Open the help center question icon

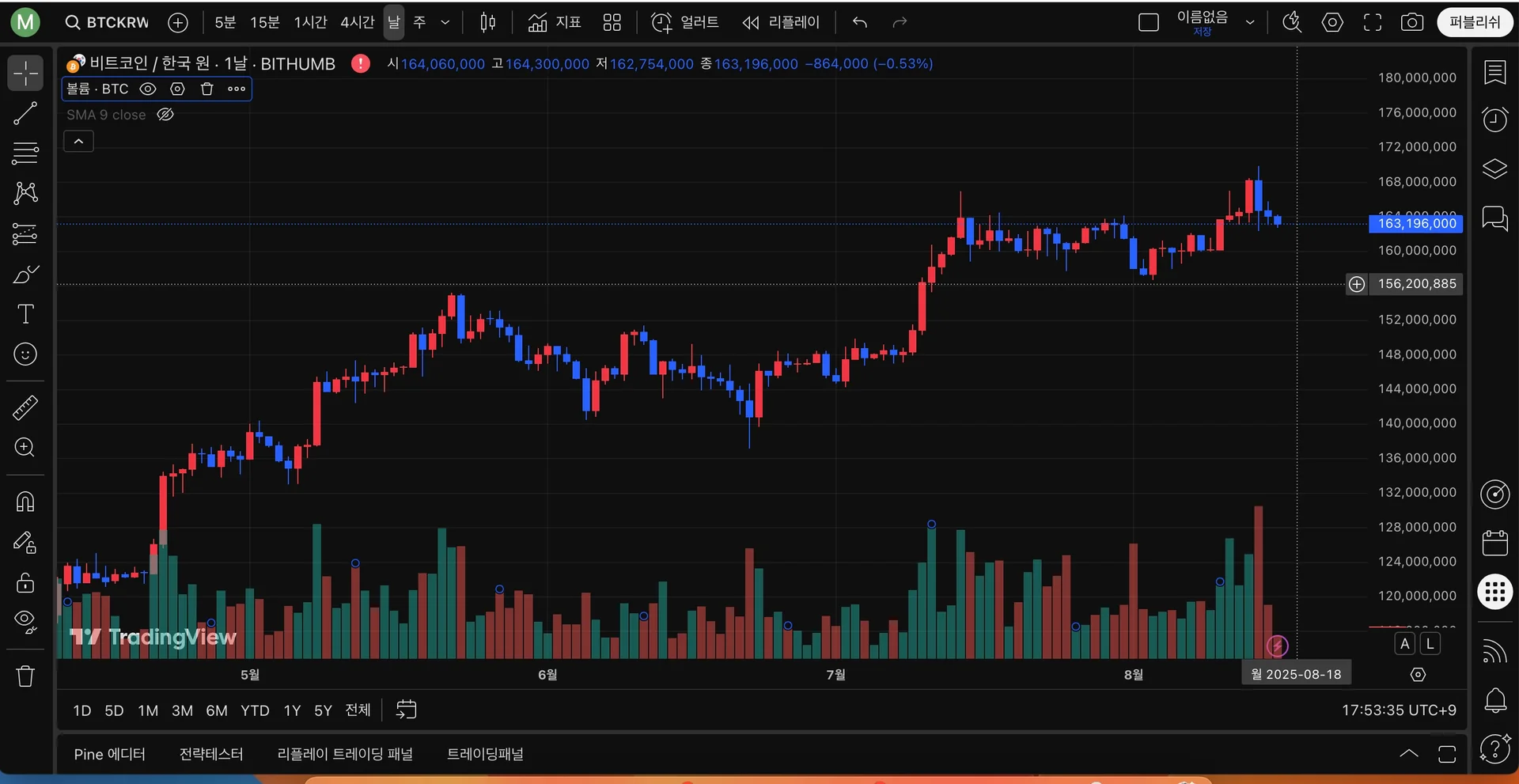tap(1494, 748)
